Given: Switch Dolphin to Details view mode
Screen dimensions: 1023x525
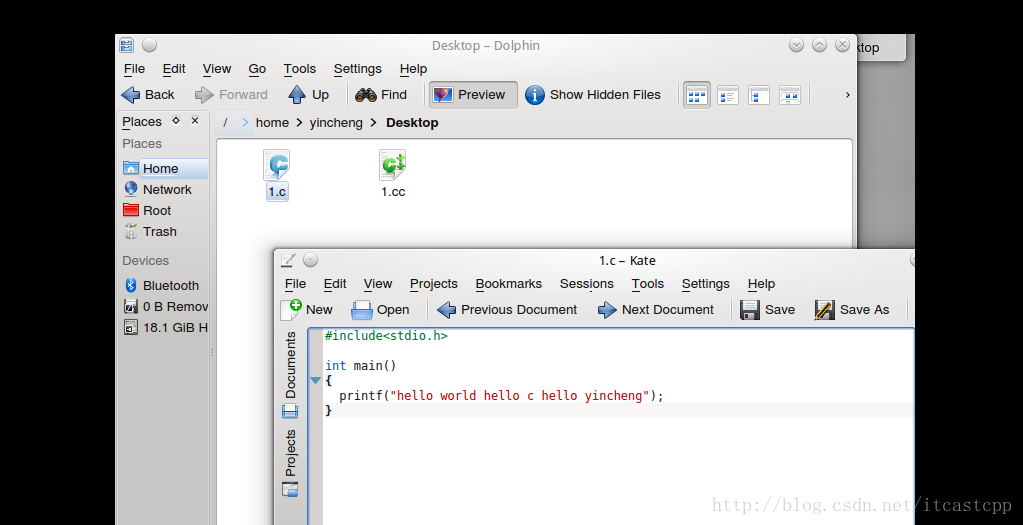Looking at the screenshot, I should [727, 95].
